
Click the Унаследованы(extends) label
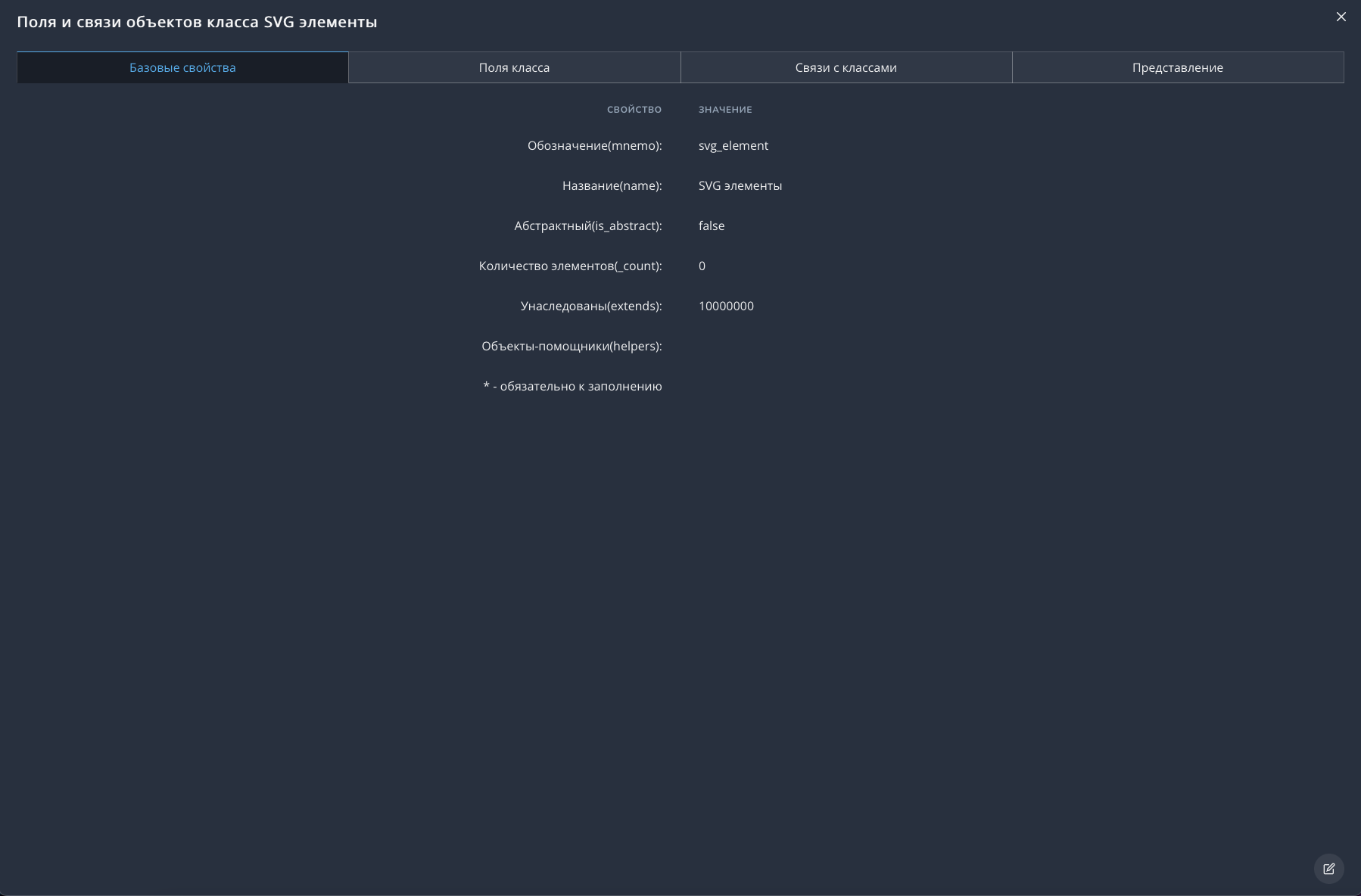click(590, 306)
